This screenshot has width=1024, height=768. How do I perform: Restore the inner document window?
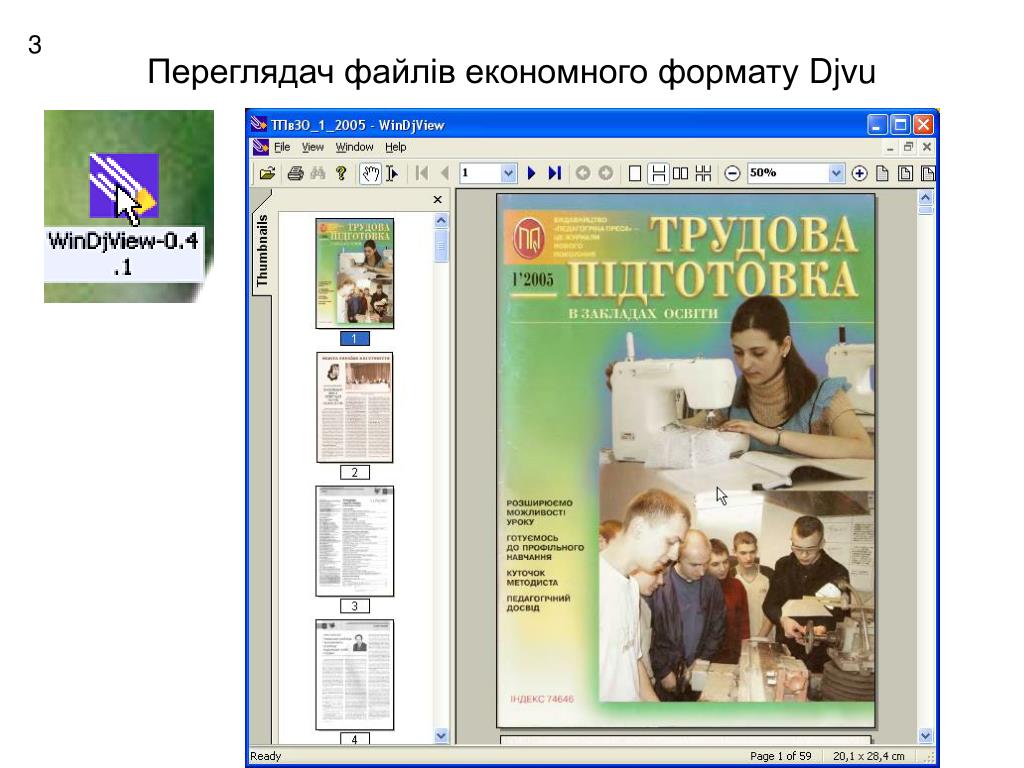[x=908, y=147]
